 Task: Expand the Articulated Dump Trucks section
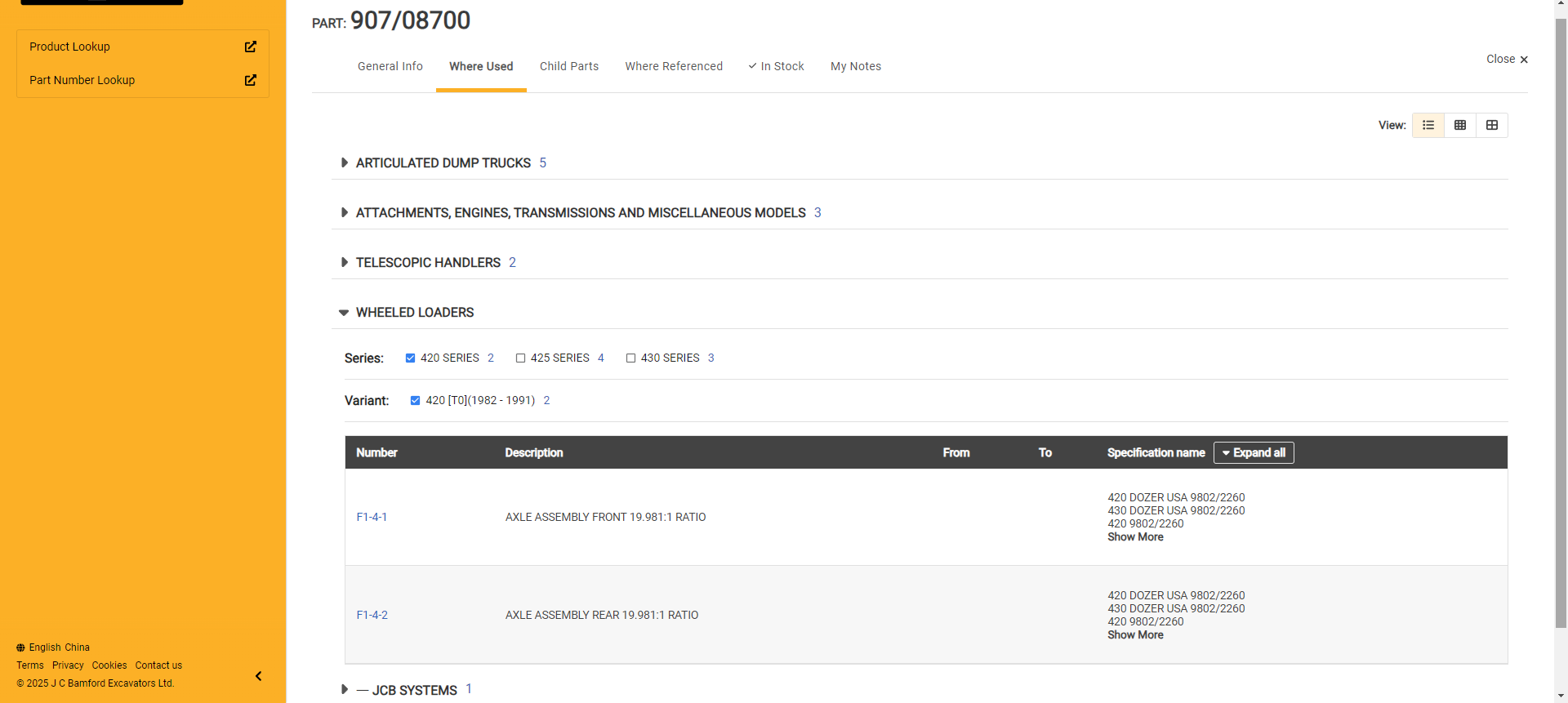point(345,163)
